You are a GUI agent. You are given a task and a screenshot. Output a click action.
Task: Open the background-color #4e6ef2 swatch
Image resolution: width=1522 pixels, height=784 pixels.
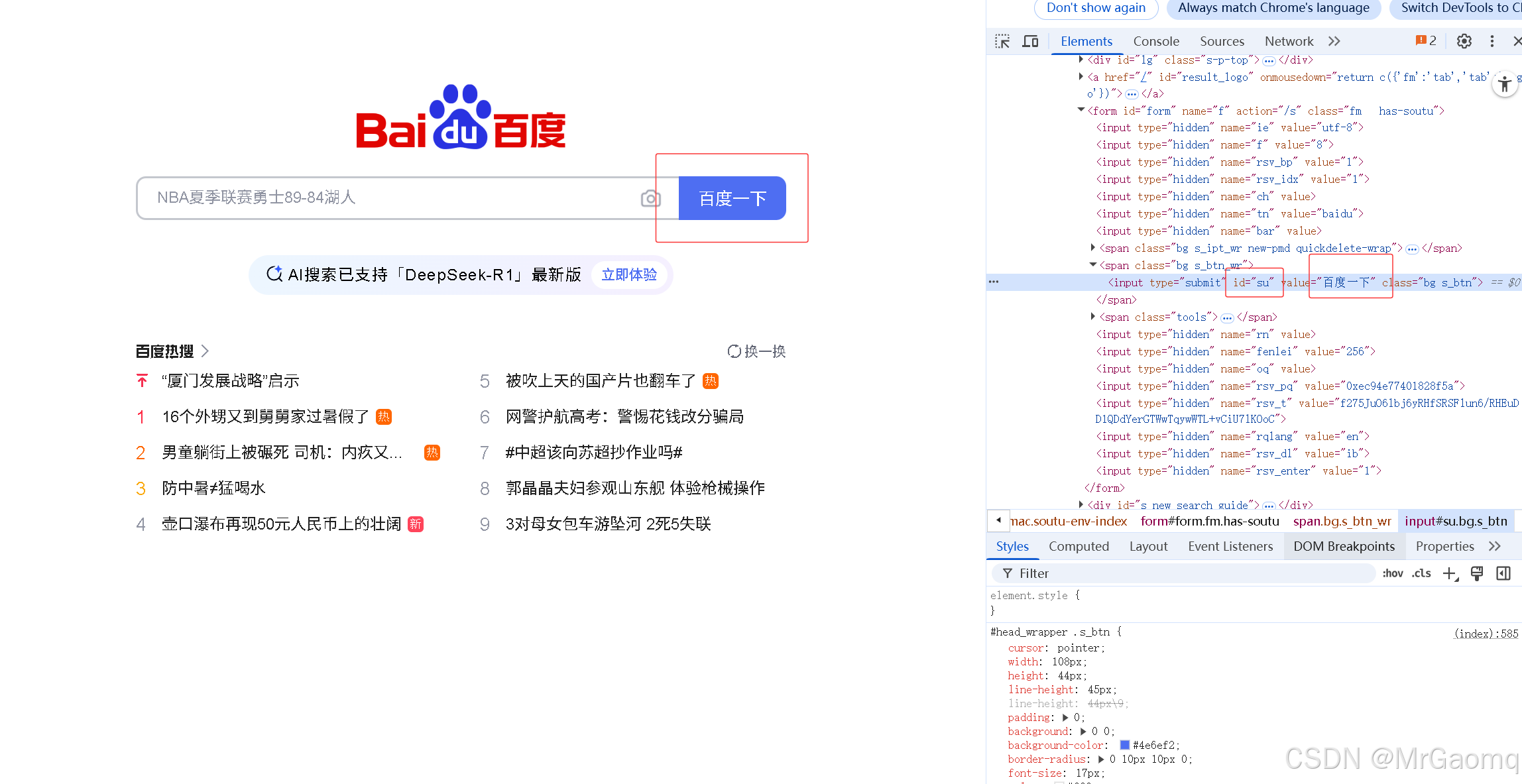click(1125, 746)
